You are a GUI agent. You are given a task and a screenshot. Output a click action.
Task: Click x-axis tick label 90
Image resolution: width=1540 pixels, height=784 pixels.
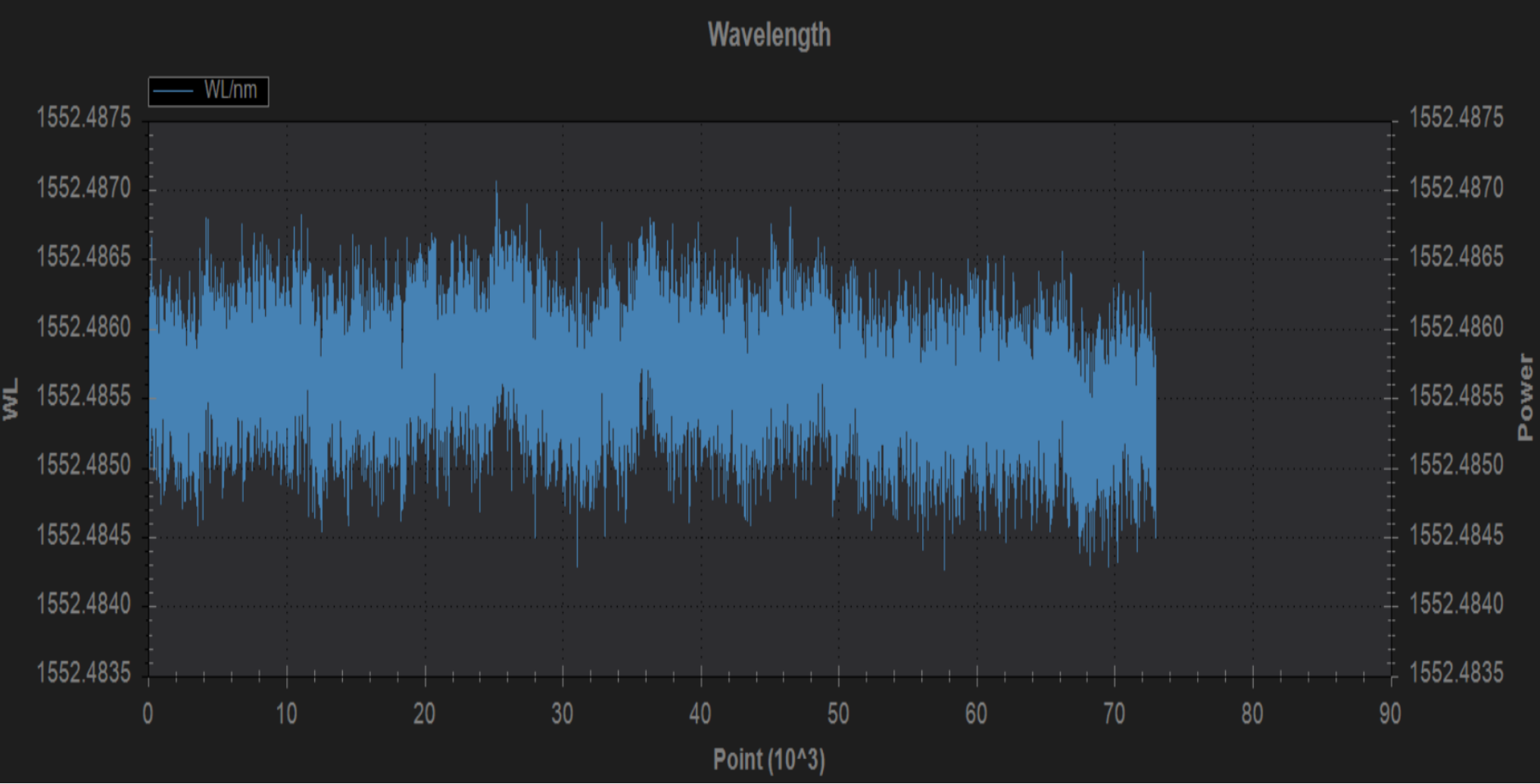click(x=1389, y=714)
